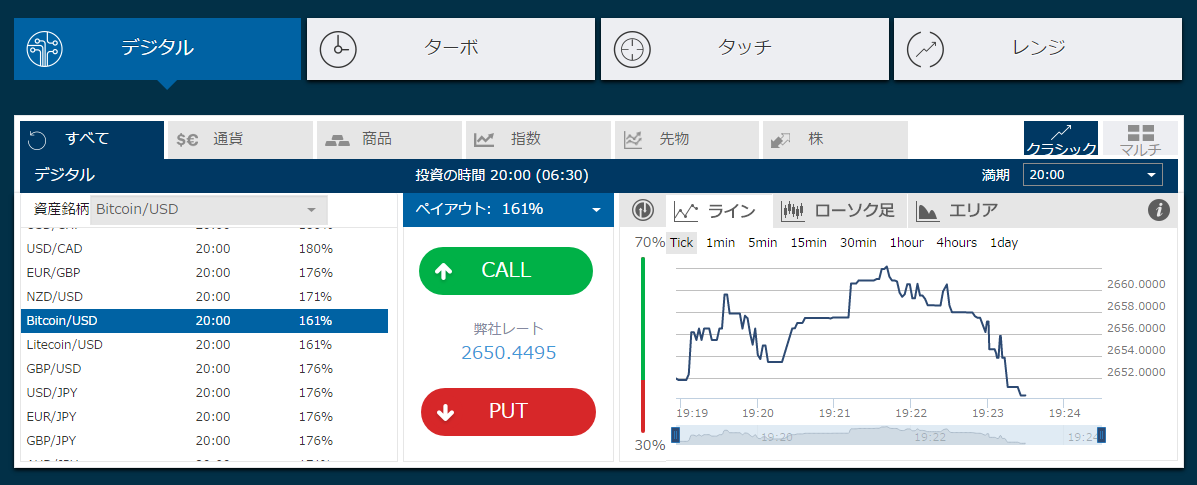Open the 満期 expiry 20:00 dropdown

[1092, 175]
